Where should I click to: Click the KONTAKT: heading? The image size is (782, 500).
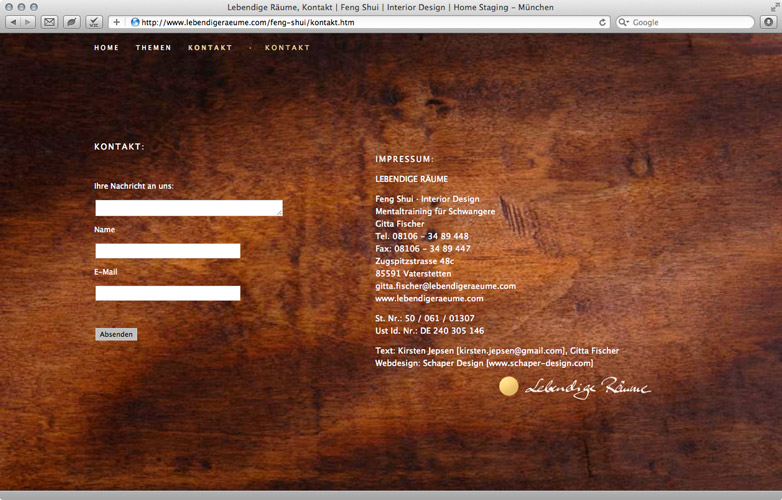click(119, 147)
